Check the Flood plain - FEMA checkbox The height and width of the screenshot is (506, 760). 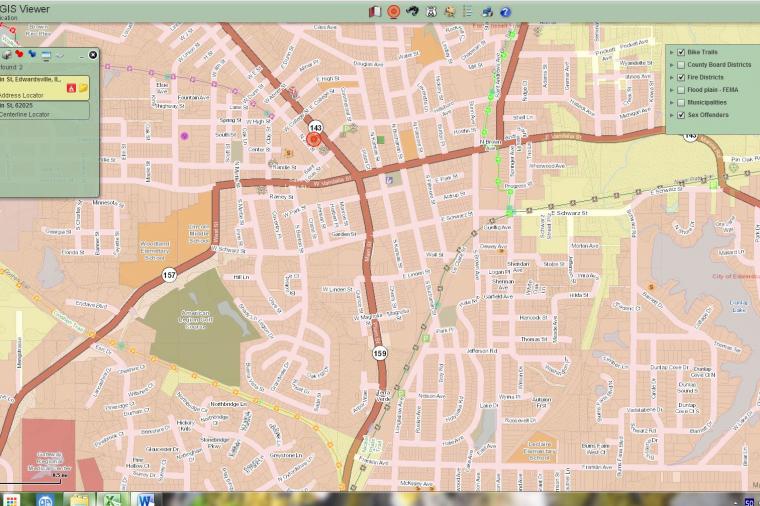tap(681, 90)
